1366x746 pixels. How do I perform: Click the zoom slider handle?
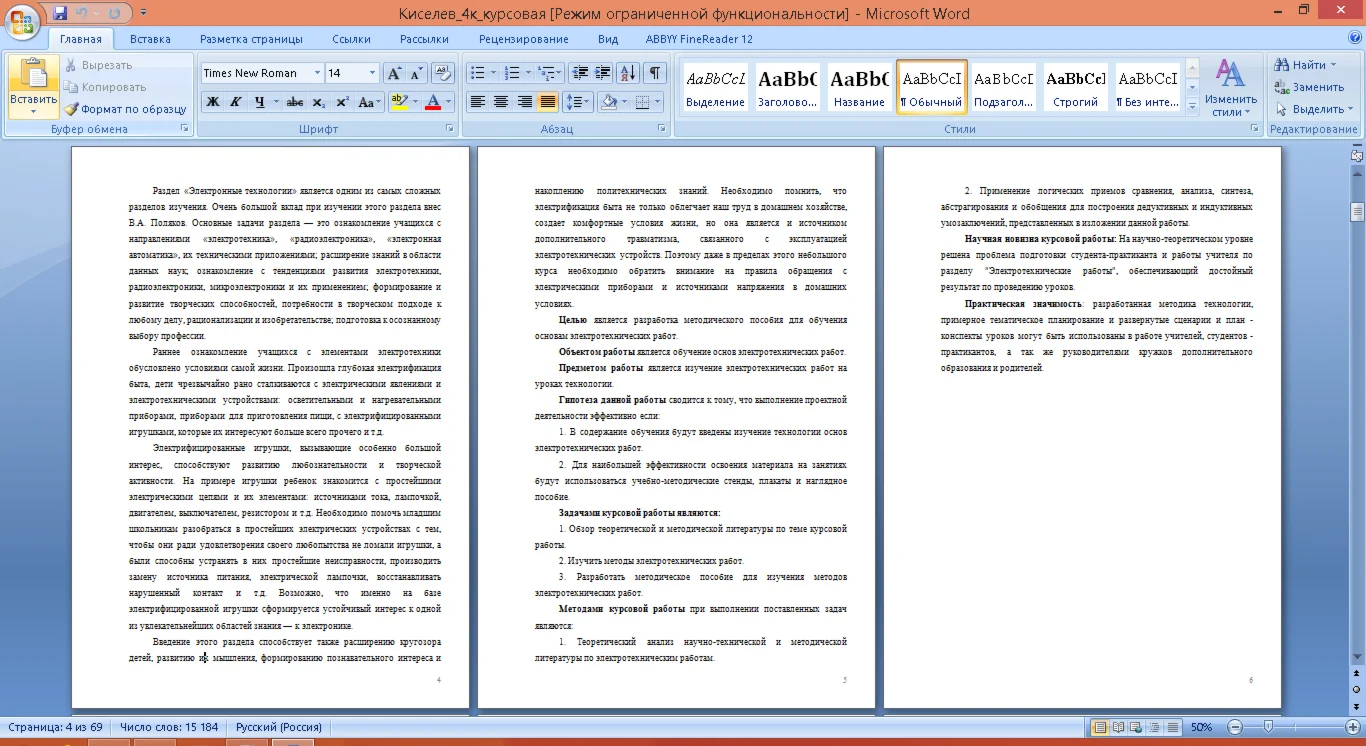pyautogui.click(x=1268, y=727)
